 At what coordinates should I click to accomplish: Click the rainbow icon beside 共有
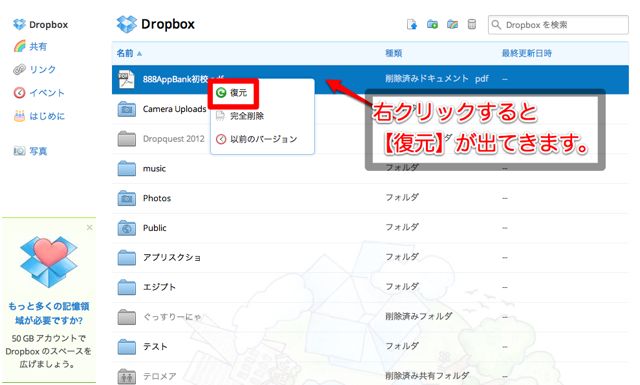[19, 46]
